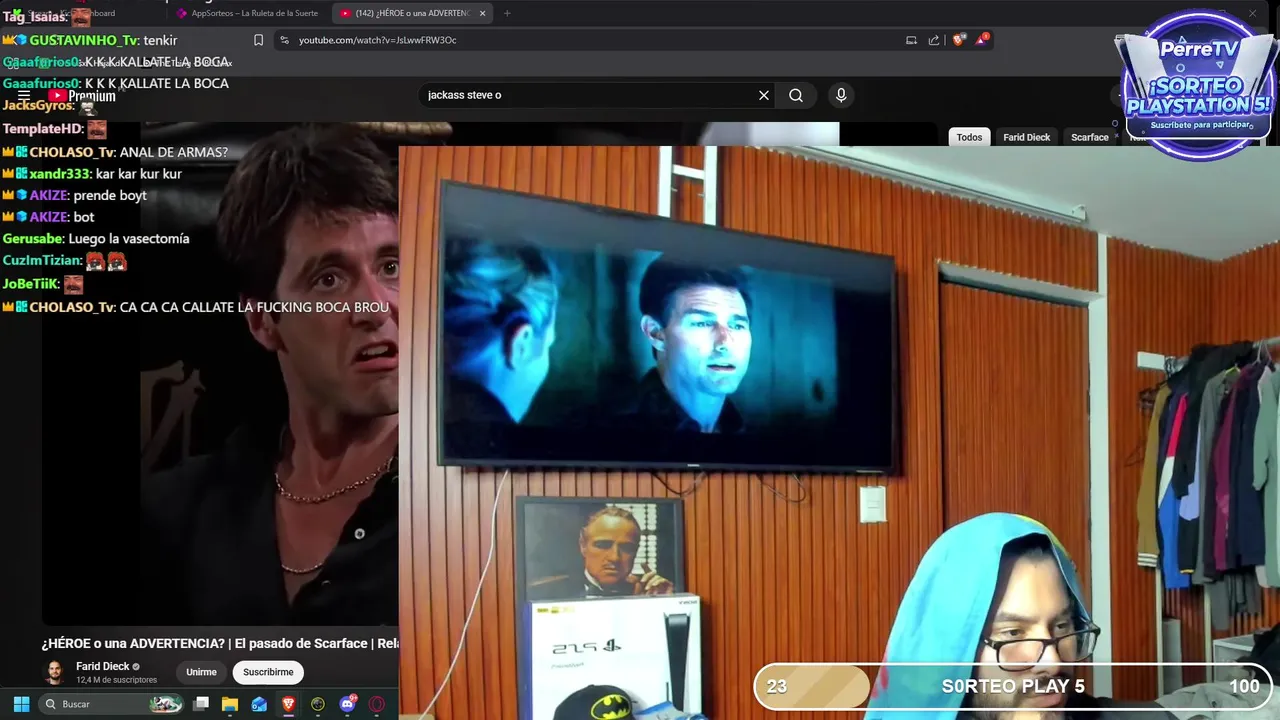
Task: Click the TemplateHD chat username
Action: point(42,130)
